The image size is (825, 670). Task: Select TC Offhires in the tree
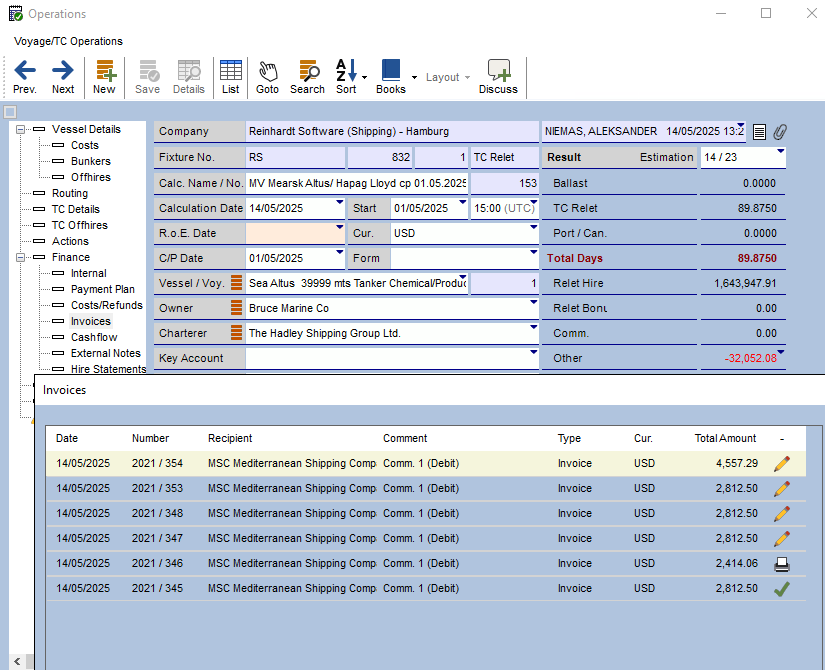pyautogui.click(x=79, y=225)
